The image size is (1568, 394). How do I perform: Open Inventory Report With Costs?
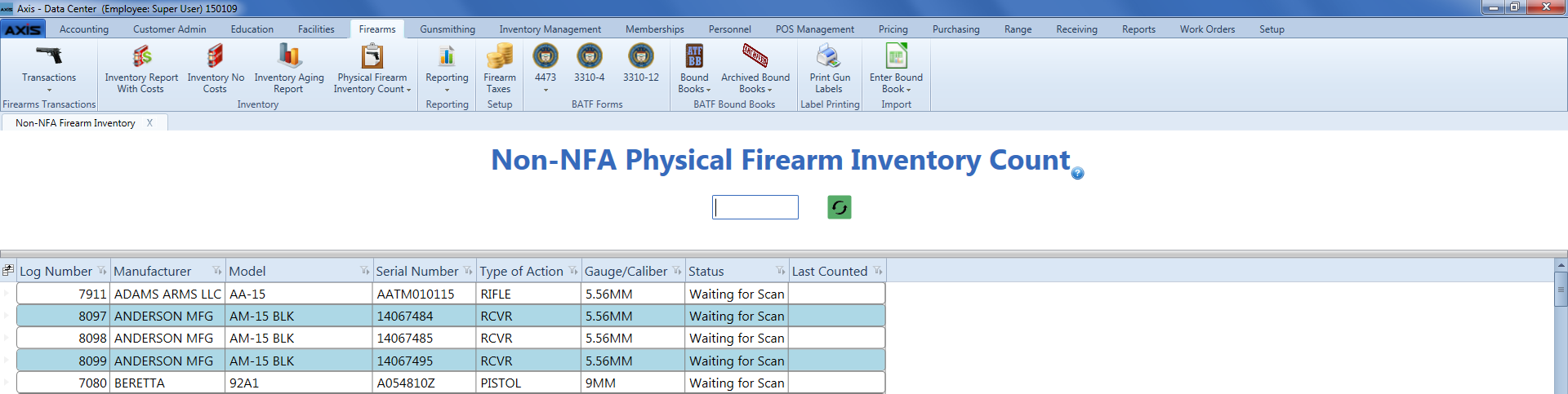141,69
